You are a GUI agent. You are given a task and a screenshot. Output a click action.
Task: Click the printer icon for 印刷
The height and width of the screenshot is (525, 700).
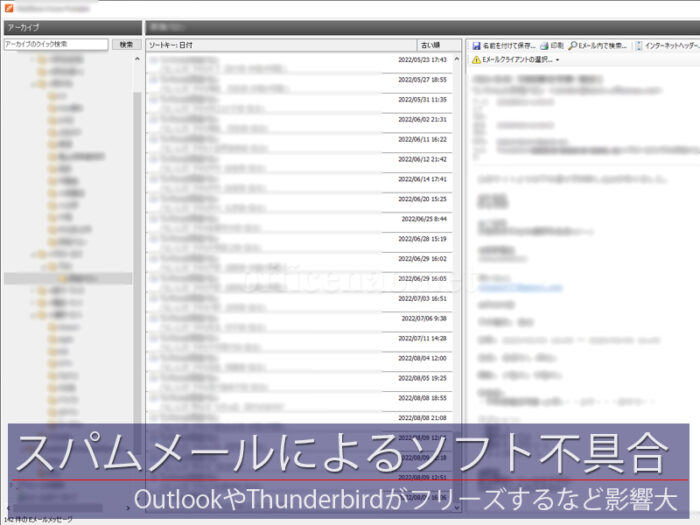544,46
